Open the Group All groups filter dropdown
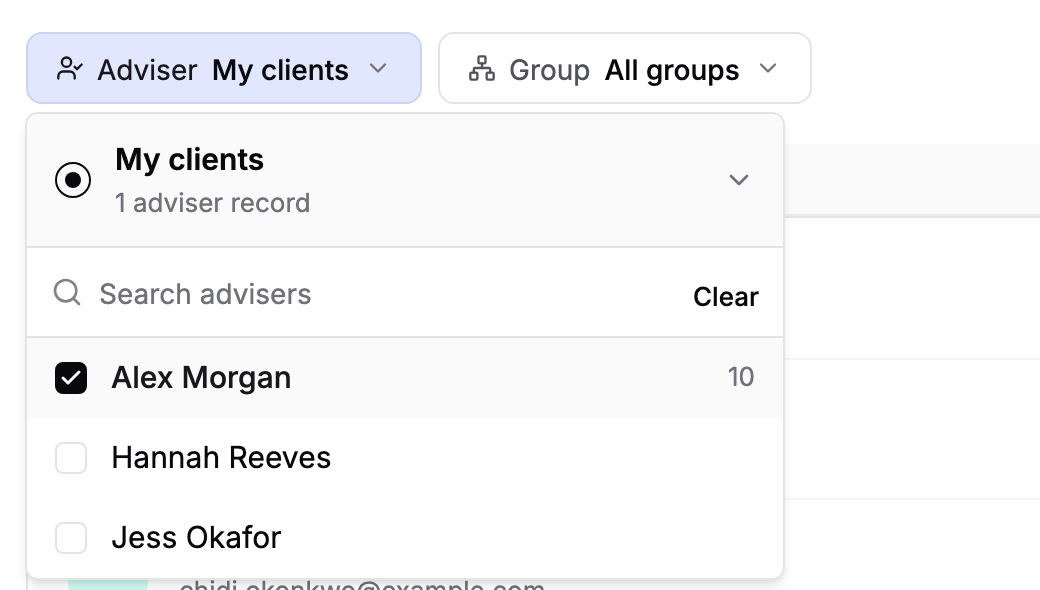Screen dimensions: 1040x590 point(624,68)
